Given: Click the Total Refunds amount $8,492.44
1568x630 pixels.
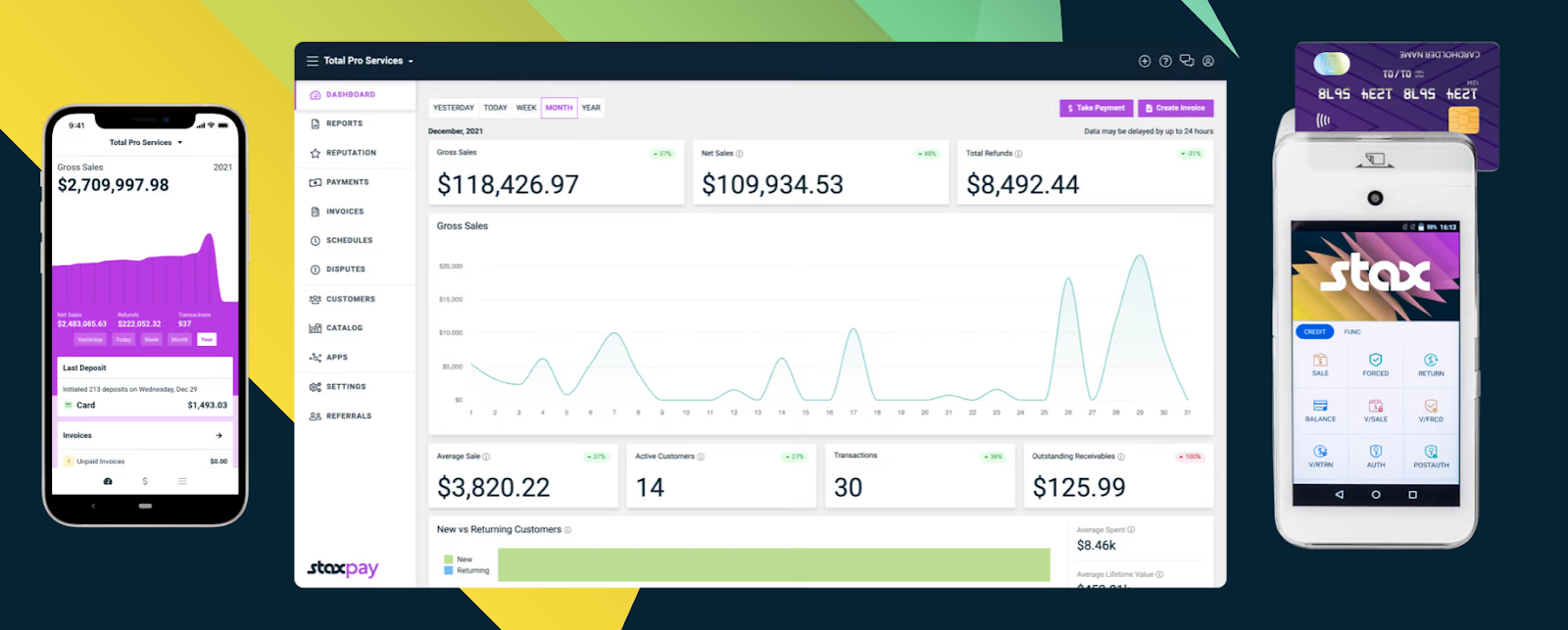Looking at the screenshot, I should pyautogui.click(x=1022, y=184).
